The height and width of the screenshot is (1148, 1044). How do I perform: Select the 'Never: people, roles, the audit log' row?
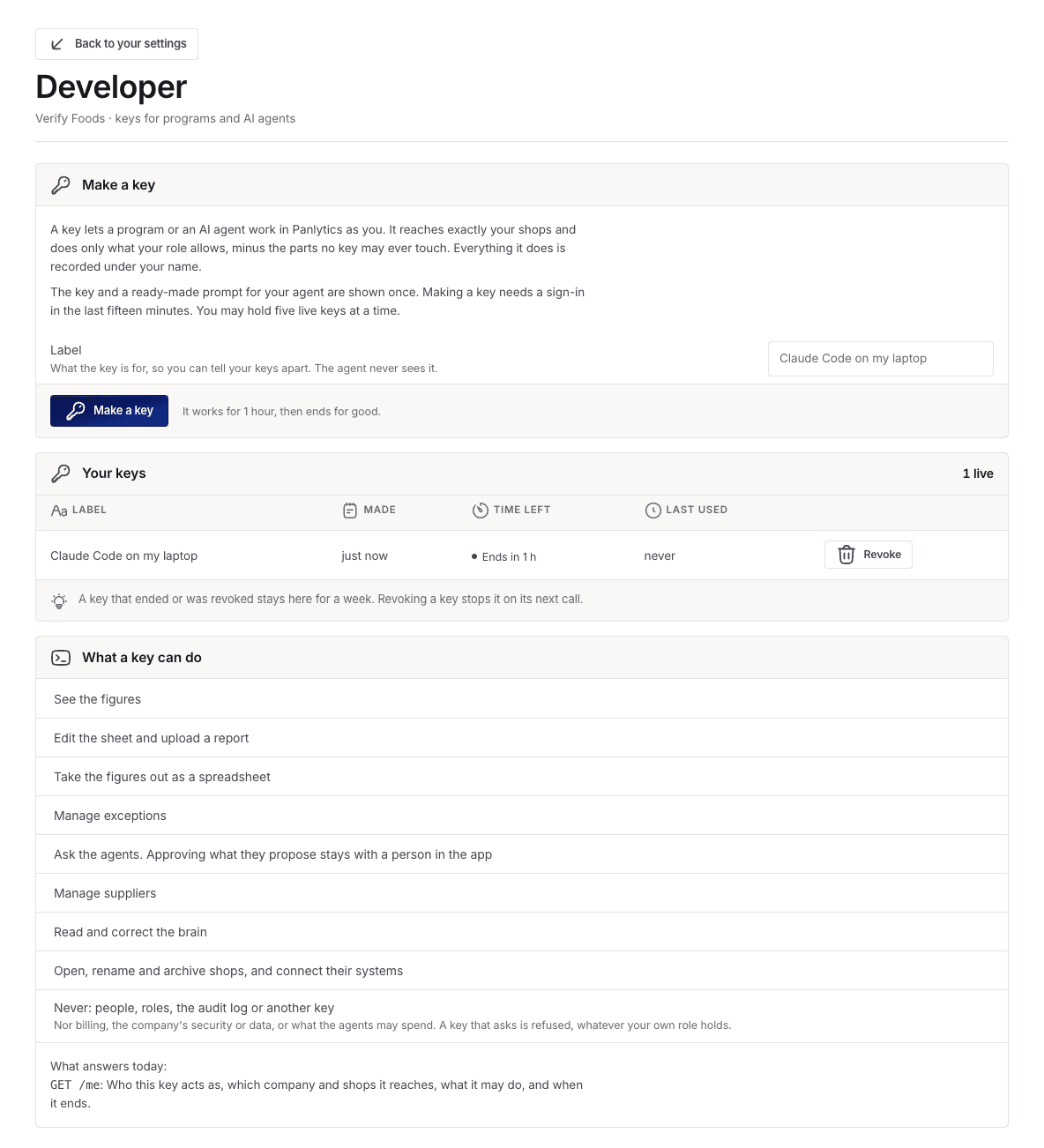point(522,1017)
